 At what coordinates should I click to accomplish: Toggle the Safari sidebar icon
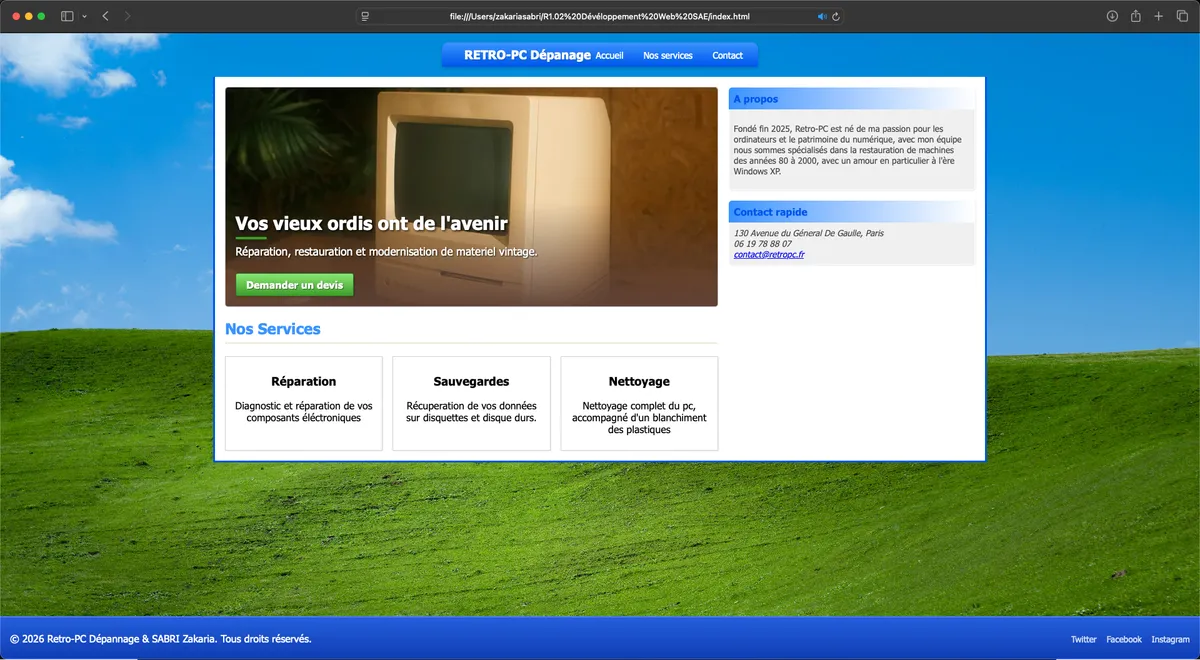(x=67, y=16)
